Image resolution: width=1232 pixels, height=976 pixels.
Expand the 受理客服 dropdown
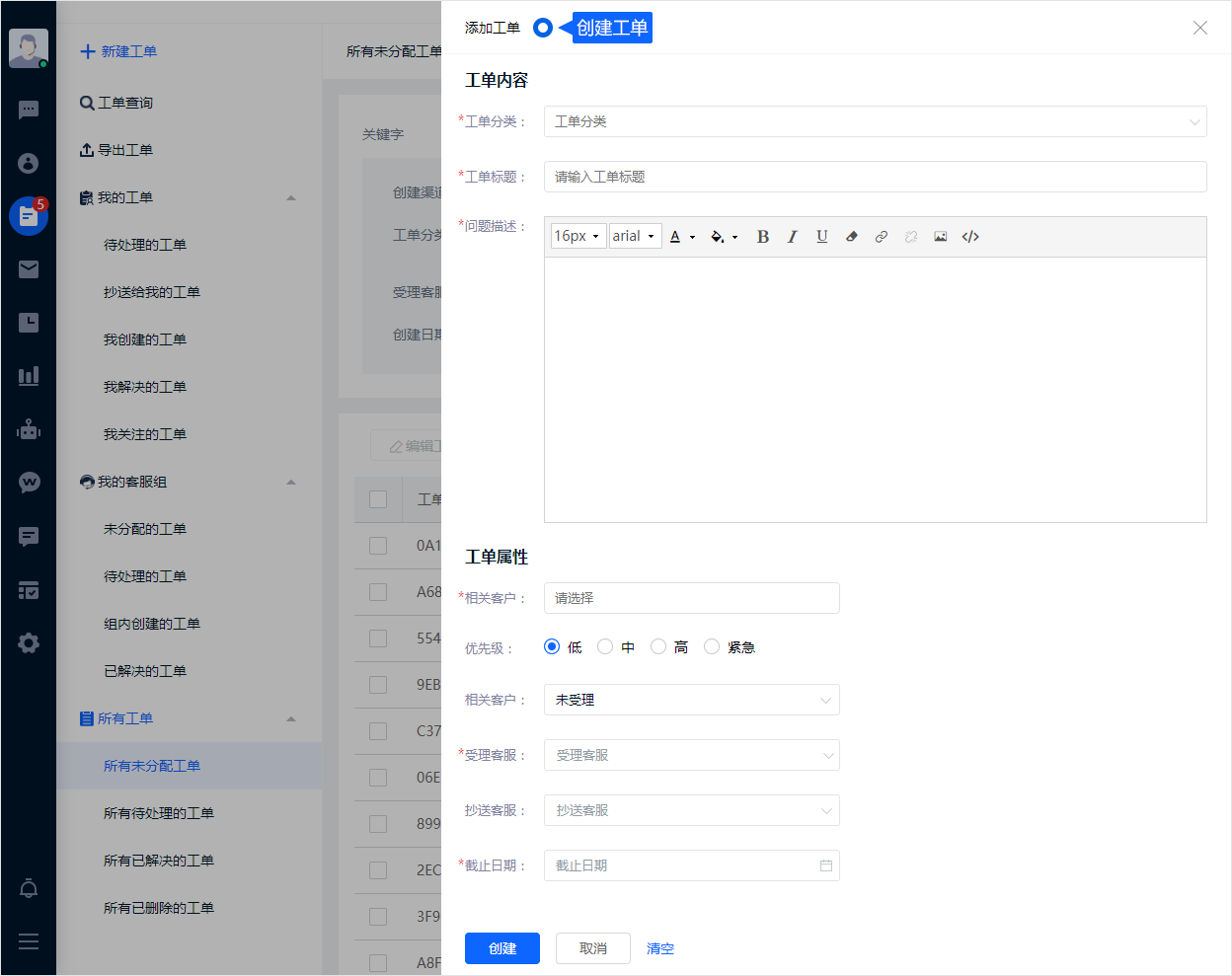pyautogui.click(x=691, y=755)
